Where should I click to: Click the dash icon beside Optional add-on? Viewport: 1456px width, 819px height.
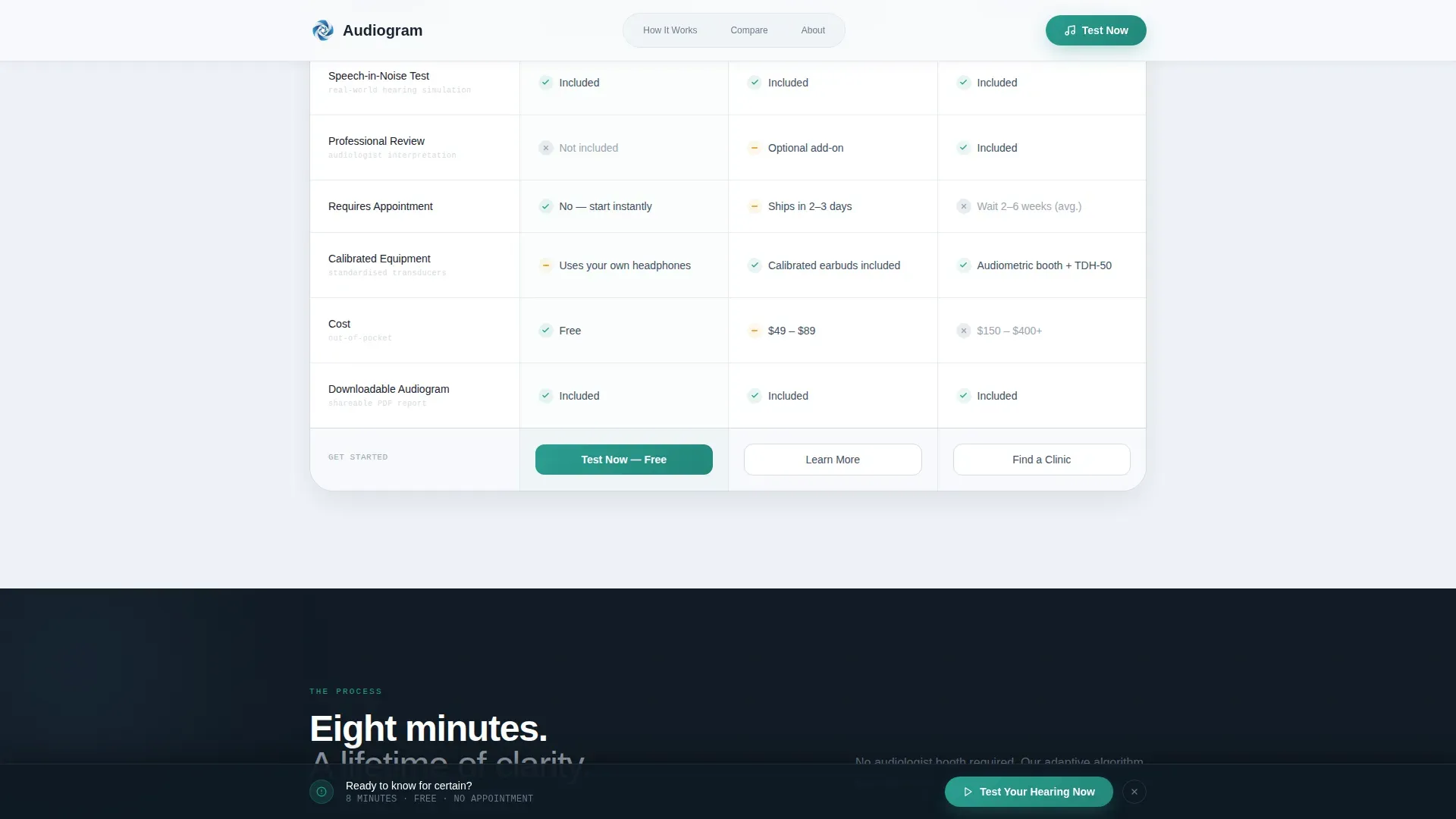[x=755, y=148]
